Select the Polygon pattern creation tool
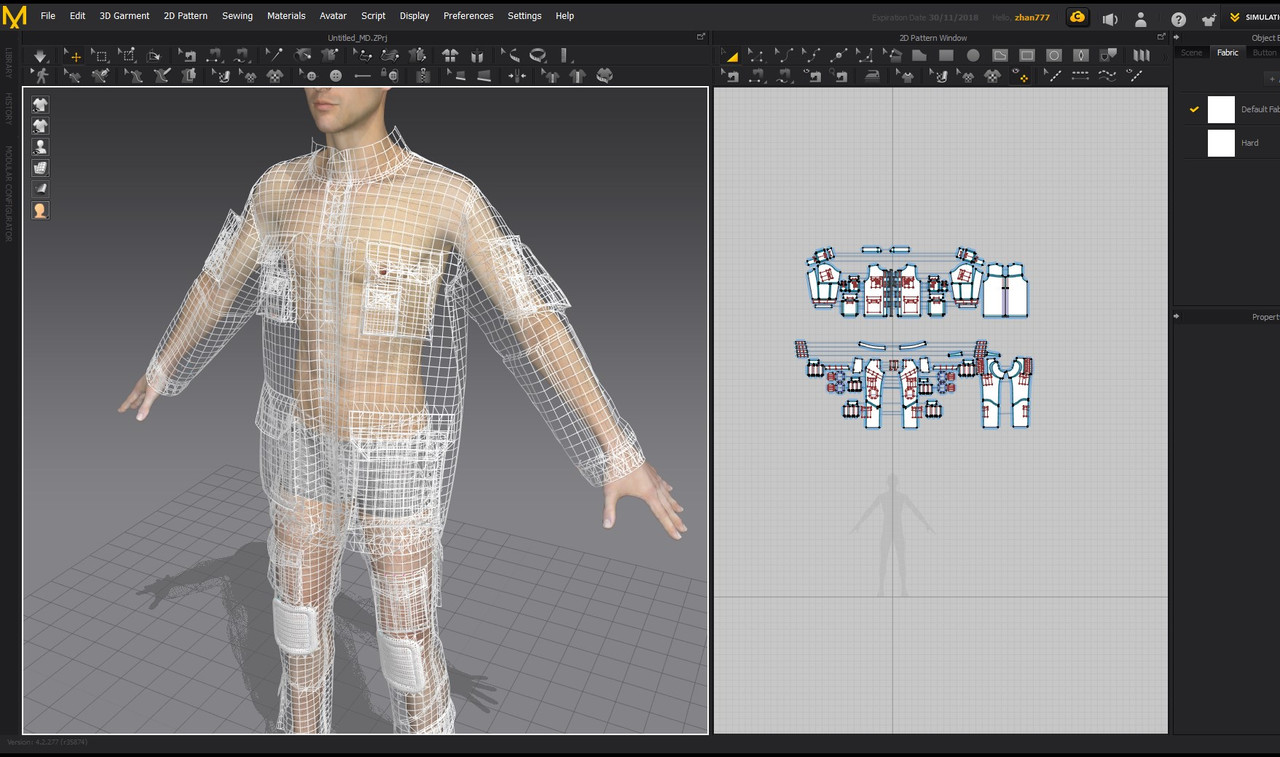Viewport: 1280px width, 757px height. [918, 56]
